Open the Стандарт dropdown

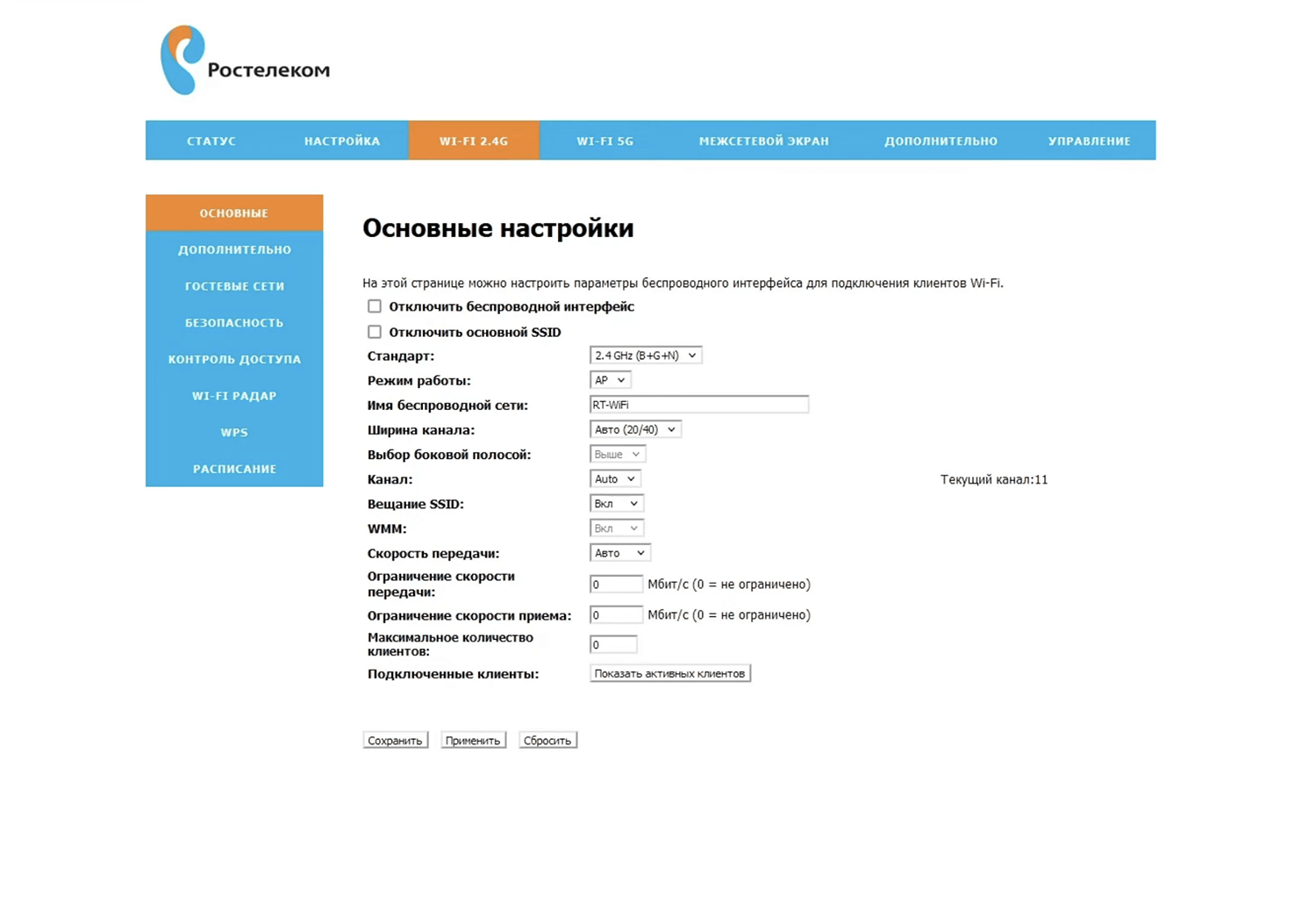point(645,355)
